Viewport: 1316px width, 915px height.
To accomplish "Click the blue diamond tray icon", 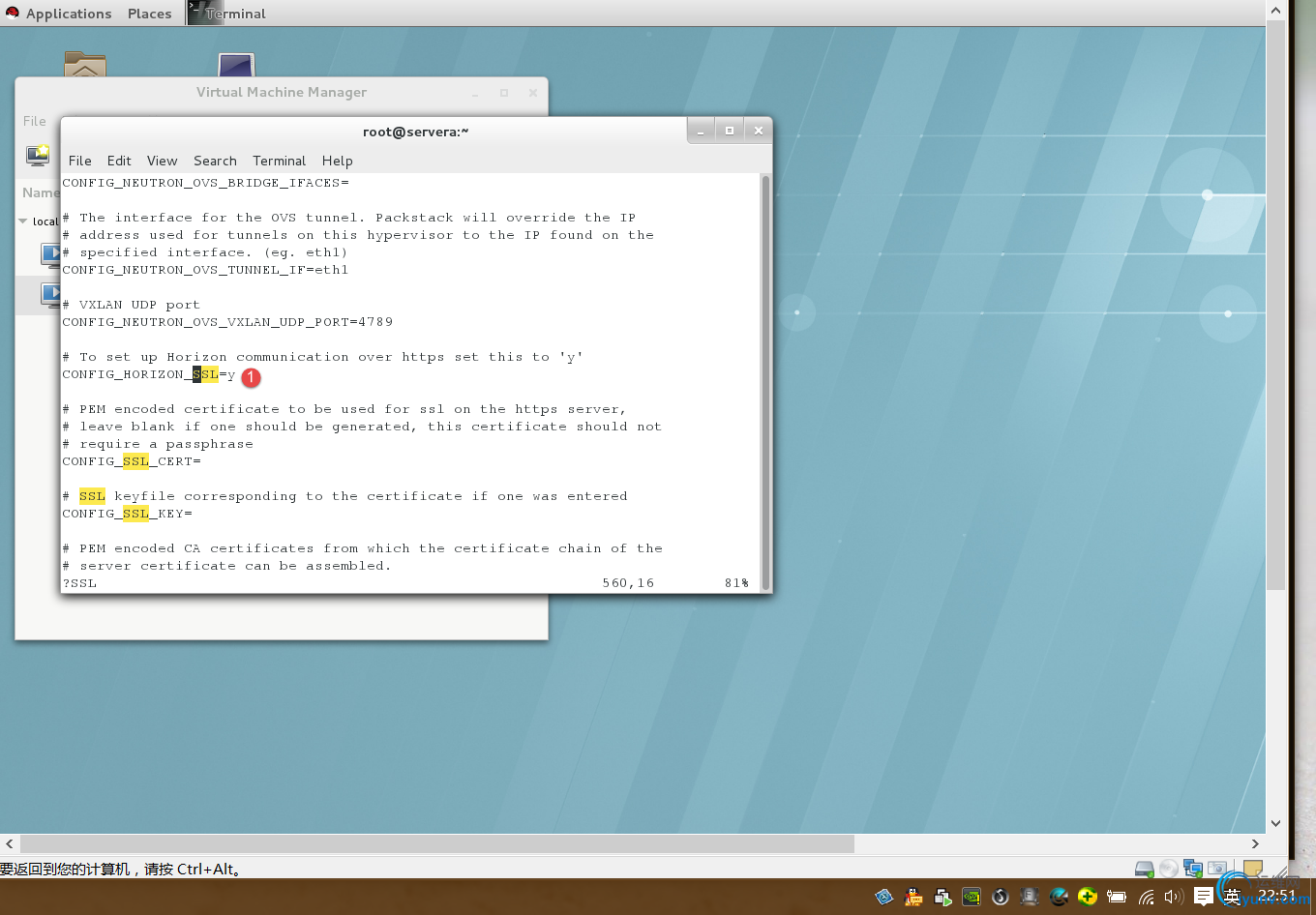I will click(884, 897).
